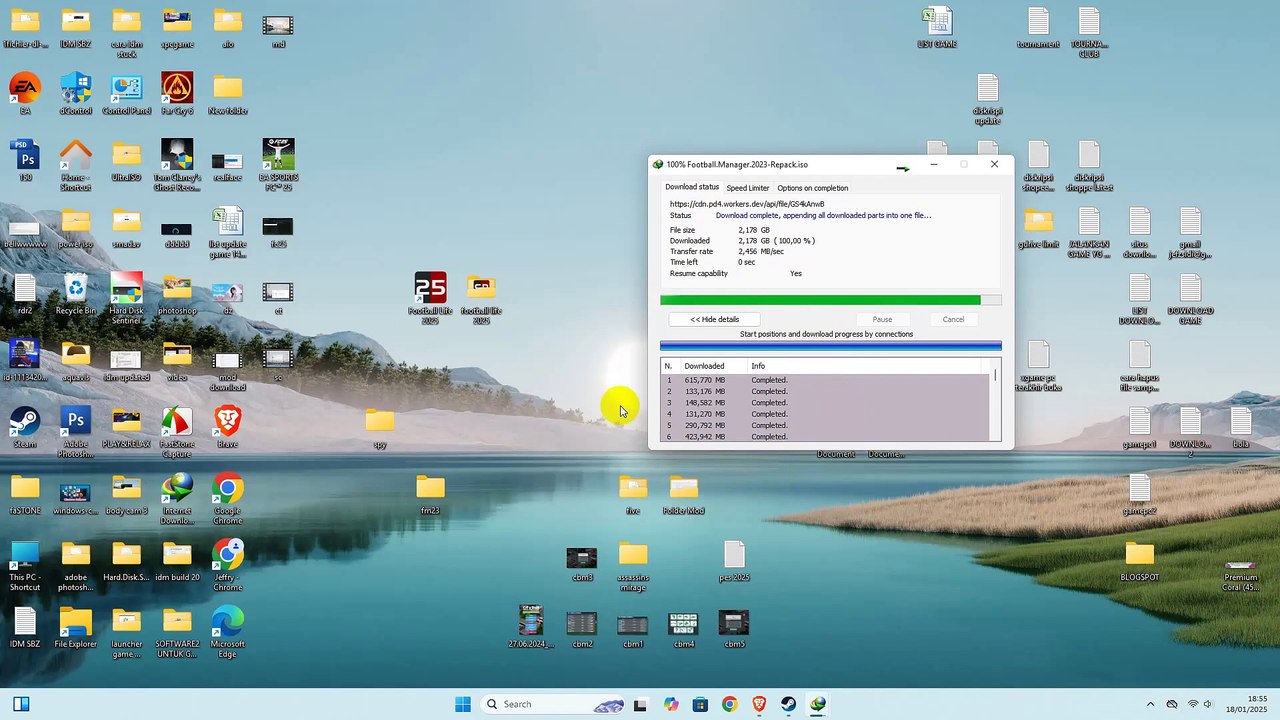Image resolution: width=1280 pixels, height=720 pixels.
Task: Click the taskbar Search box
Action: coord(553,704)
